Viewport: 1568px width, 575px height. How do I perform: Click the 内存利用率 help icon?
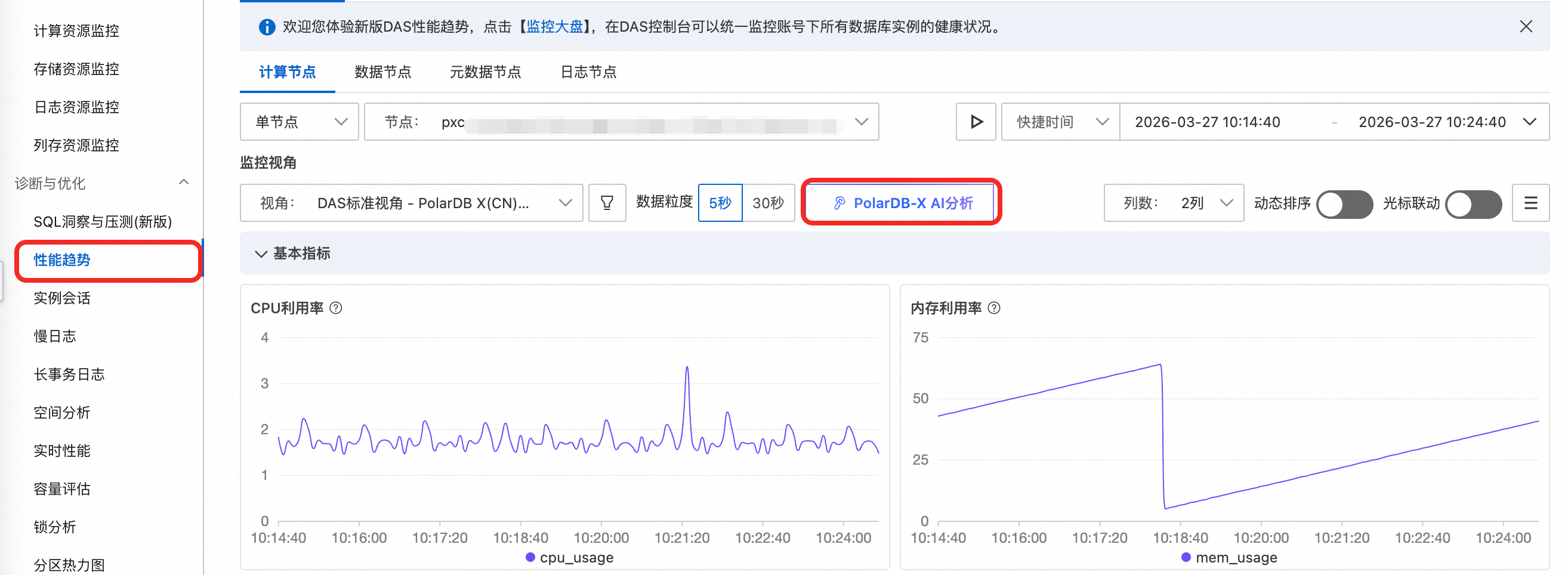[994, 308]
